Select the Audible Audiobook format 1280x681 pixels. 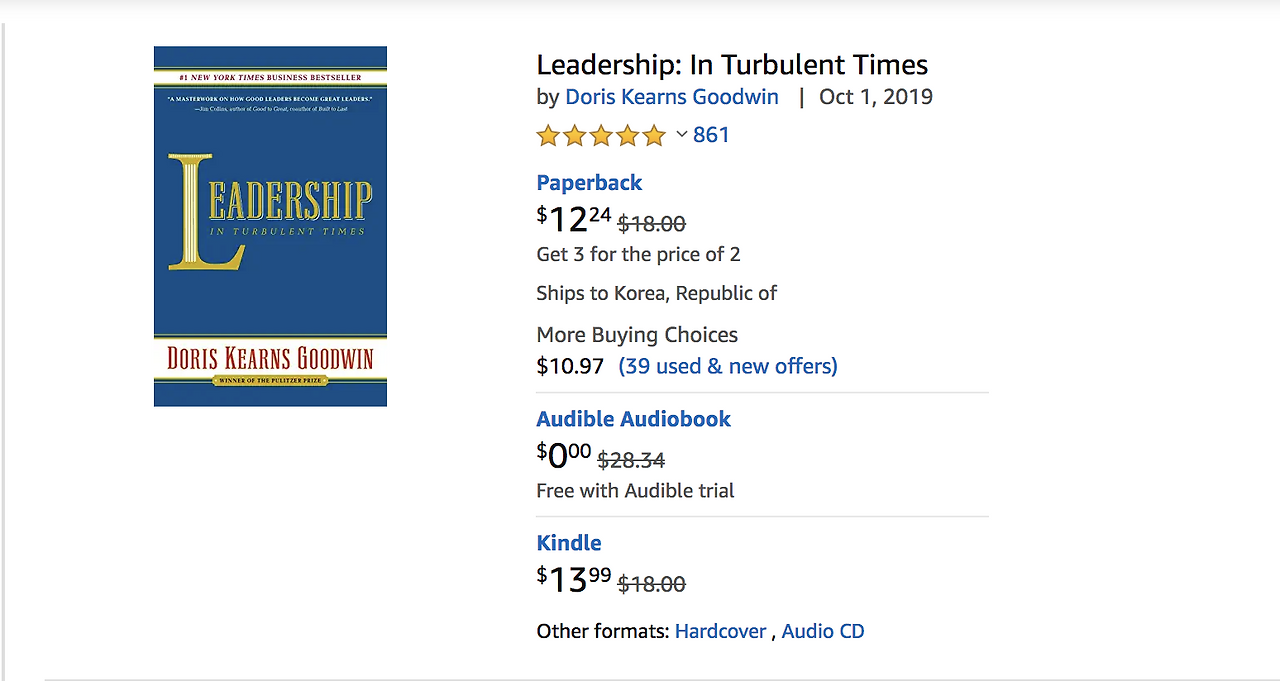click(633, 419)
